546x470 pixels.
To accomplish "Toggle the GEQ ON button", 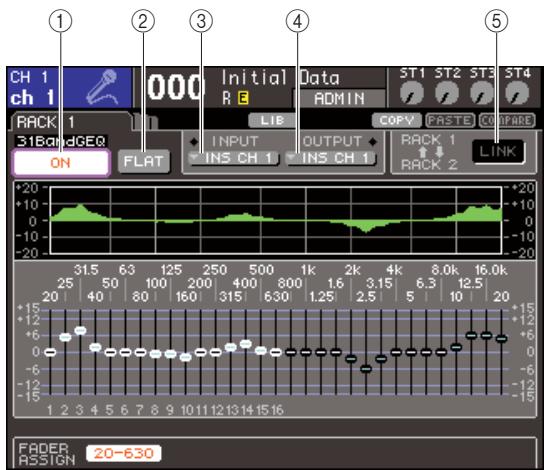I will [61, 163].
